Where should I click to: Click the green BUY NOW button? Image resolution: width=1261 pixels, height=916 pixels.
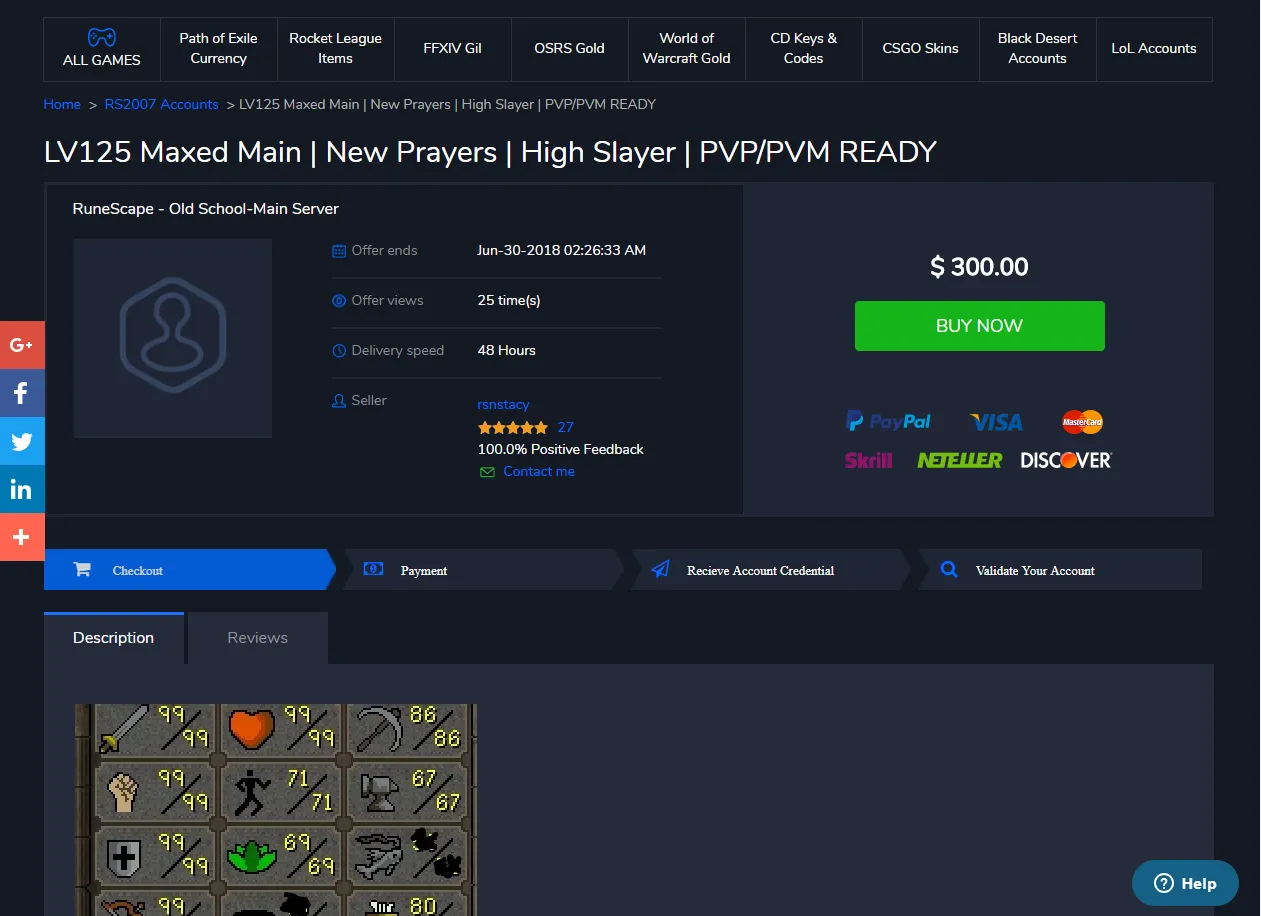click(979, 326)
